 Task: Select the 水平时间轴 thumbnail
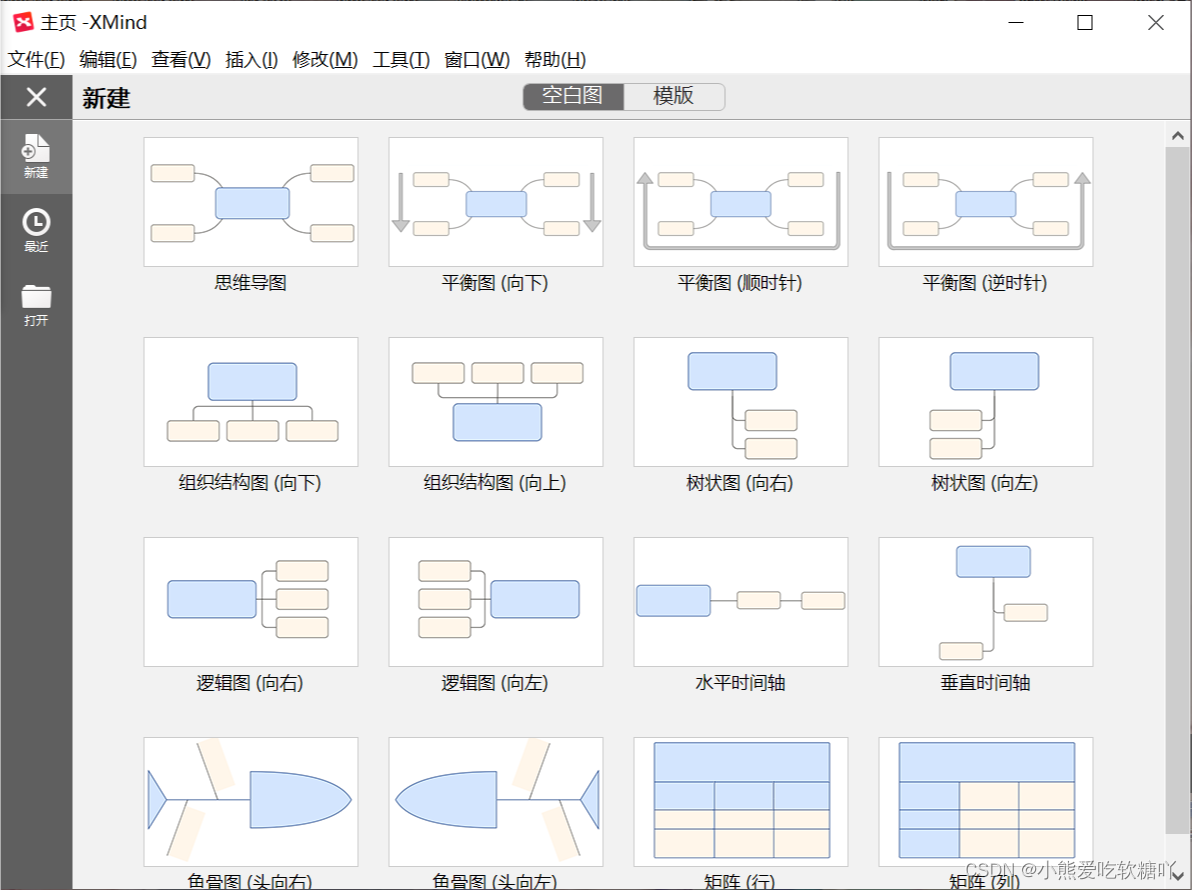740,602
